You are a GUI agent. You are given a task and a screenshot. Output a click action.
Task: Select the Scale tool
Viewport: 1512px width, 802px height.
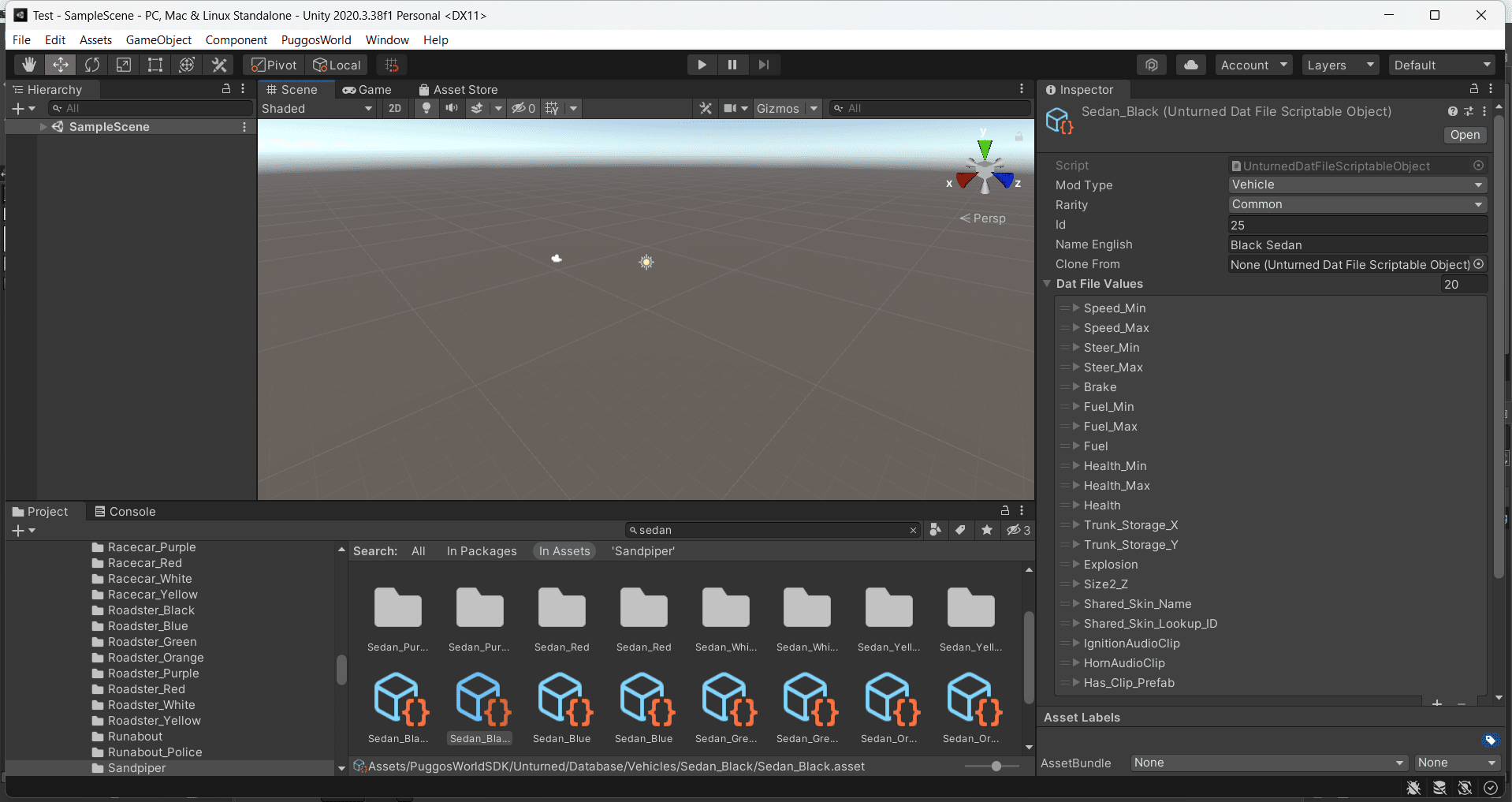click(124, 65)
